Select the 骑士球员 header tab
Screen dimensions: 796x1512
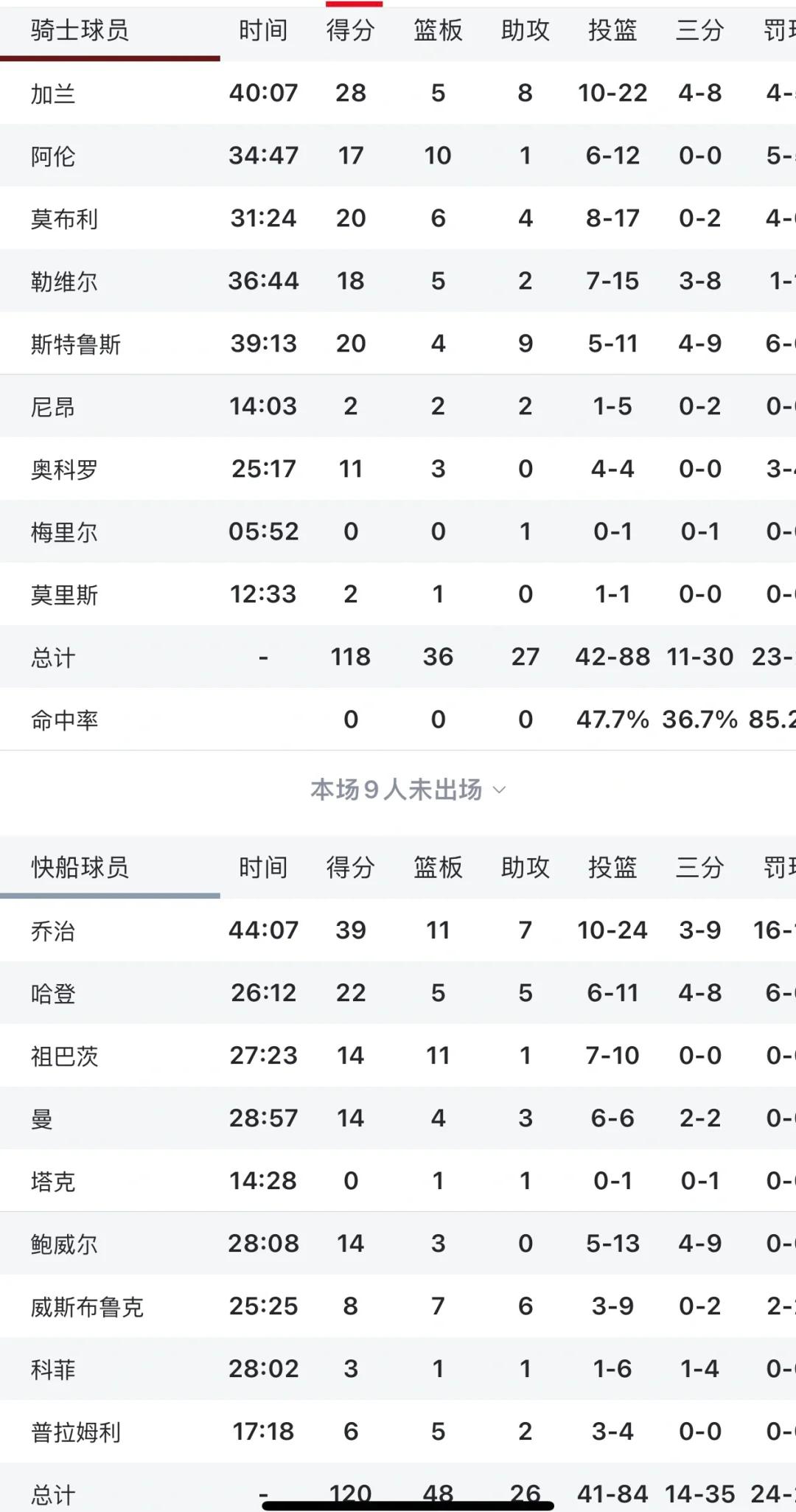coord(80,30)
